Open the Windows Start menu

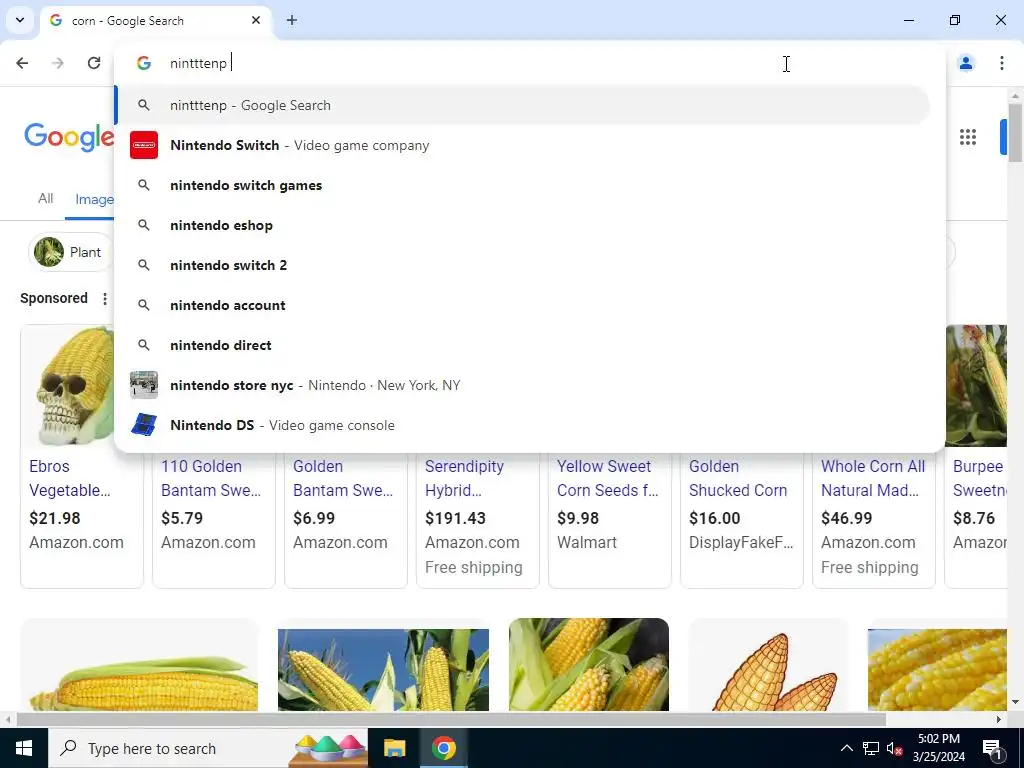click(24, 748)
